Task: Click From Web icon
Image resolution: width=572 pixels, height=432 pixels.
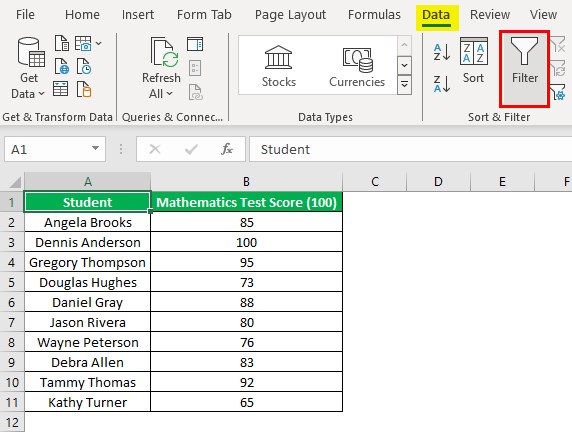Action: 62,67
